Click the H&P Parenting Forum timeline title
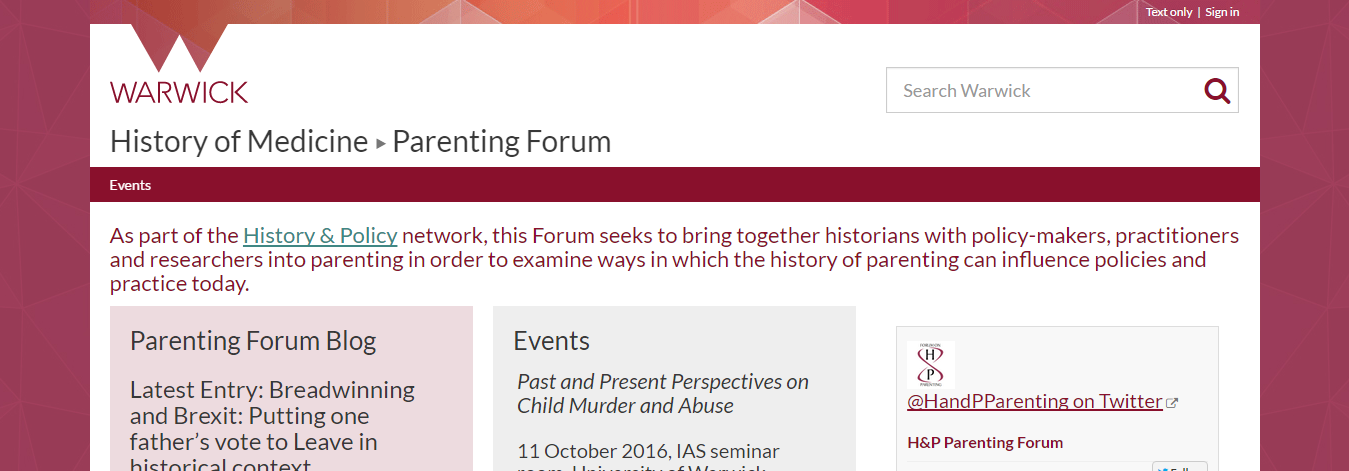Image resolution: width=1349 pixels, height=471 pixels. point(985,442)
